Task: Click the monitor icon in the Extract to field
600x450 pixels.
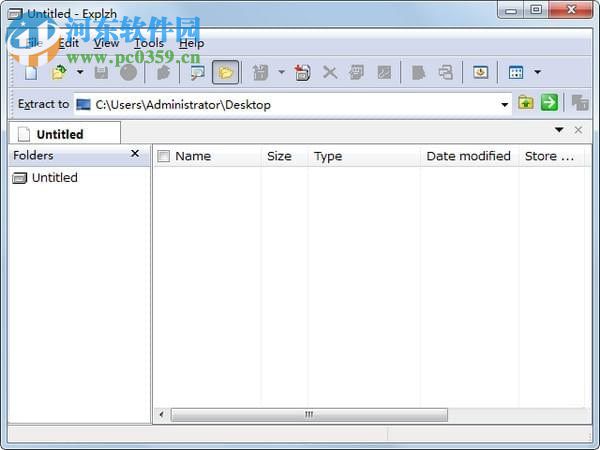Action: click(83, 104)
